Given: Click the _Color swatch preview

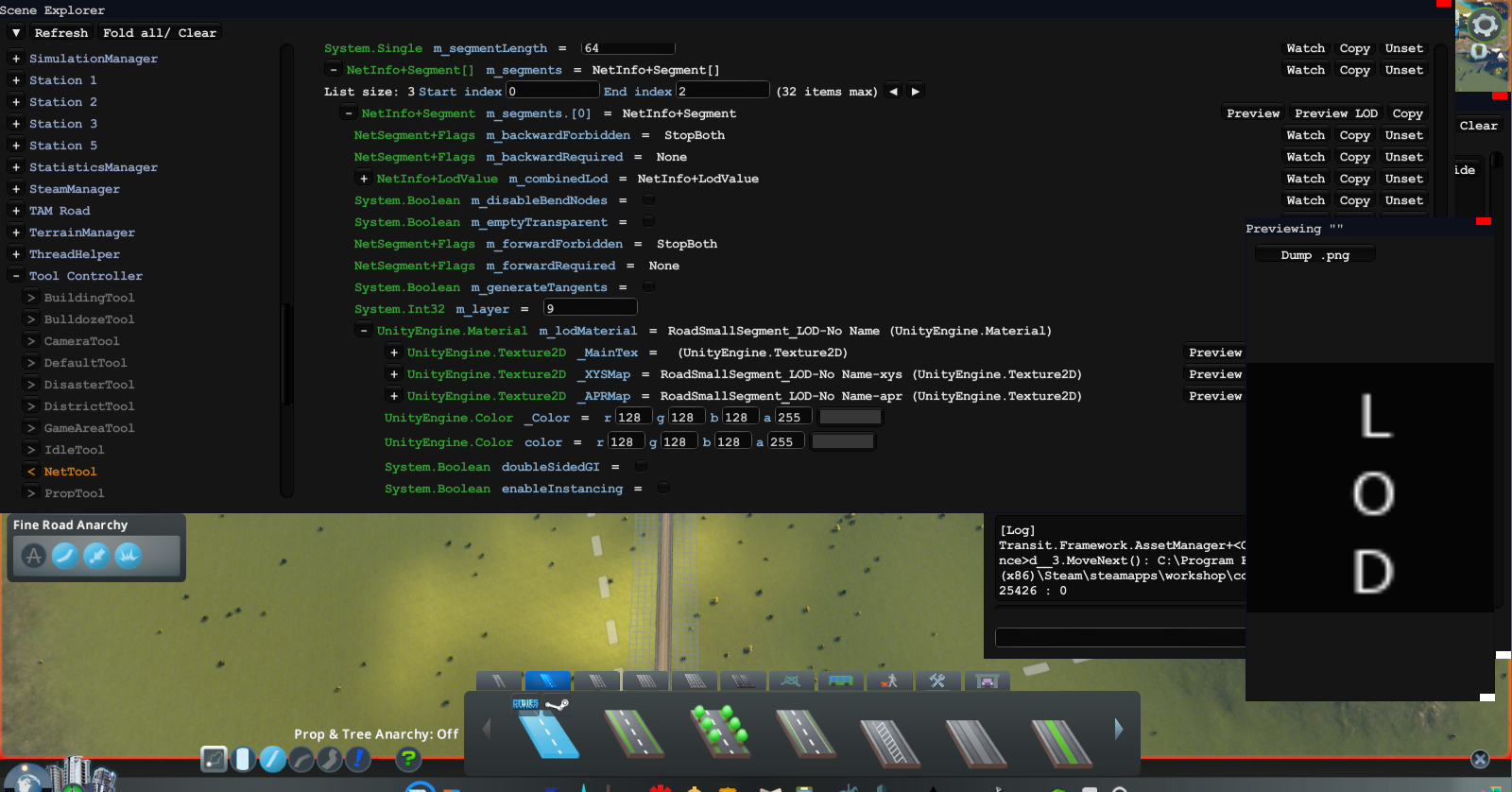Looking at the screenshot, I should click(850, 417).
